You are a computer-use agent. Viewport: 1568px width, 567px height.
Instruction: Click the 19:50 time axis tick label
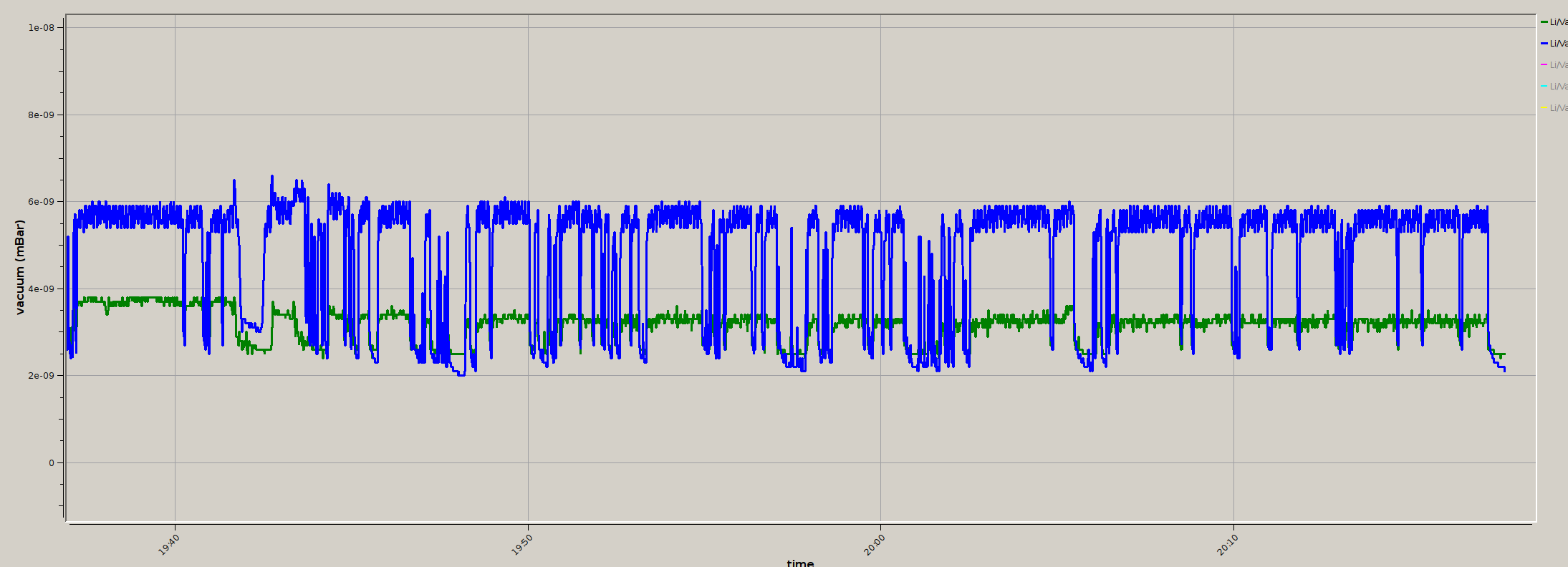tap(522, 545)
